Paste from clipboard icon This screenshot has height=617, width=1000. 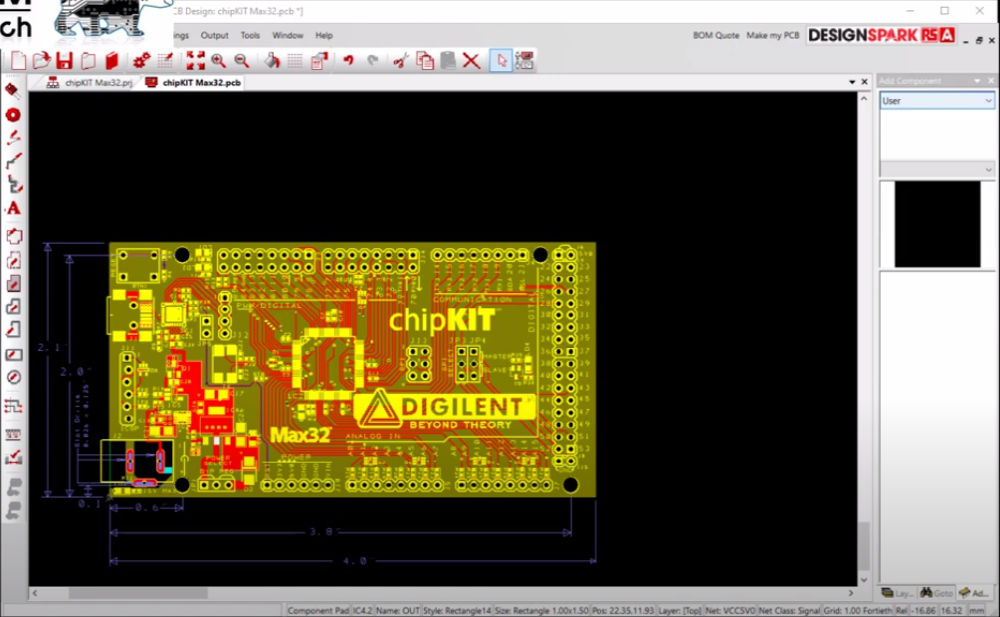(x=448, y=61)
